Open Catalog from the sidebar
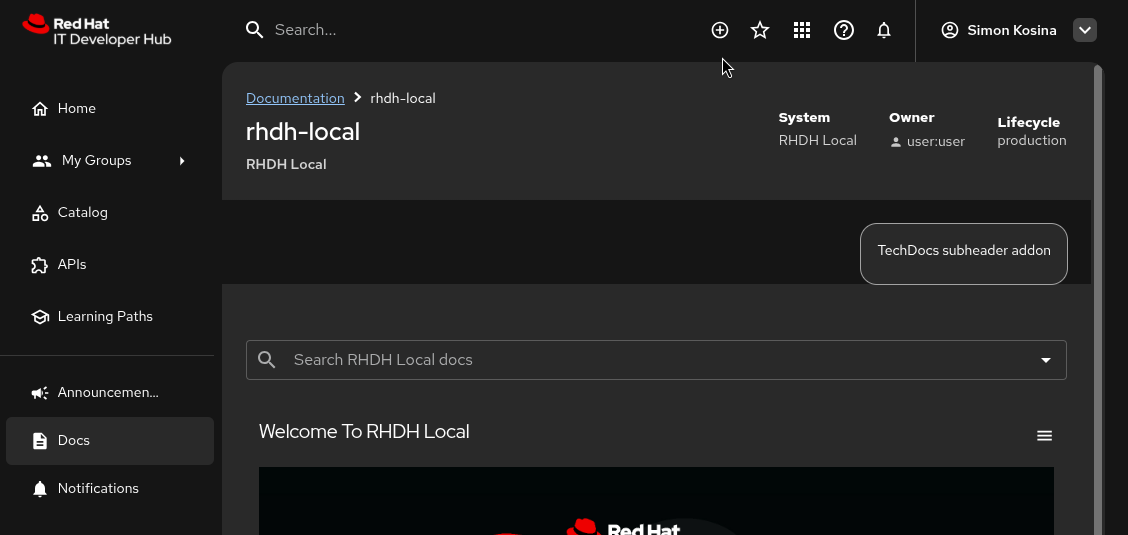 82,212
